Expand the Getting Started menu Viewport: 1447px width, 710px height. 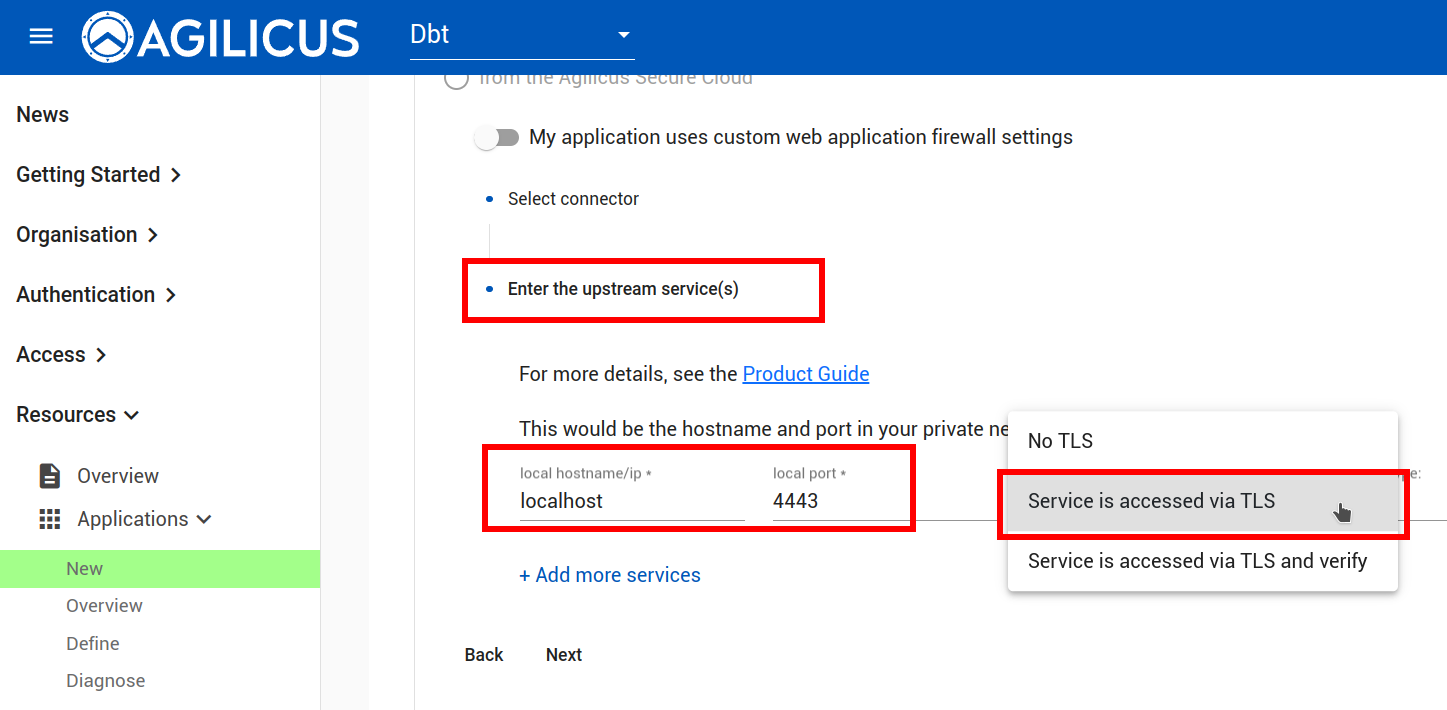coord(98,175)
